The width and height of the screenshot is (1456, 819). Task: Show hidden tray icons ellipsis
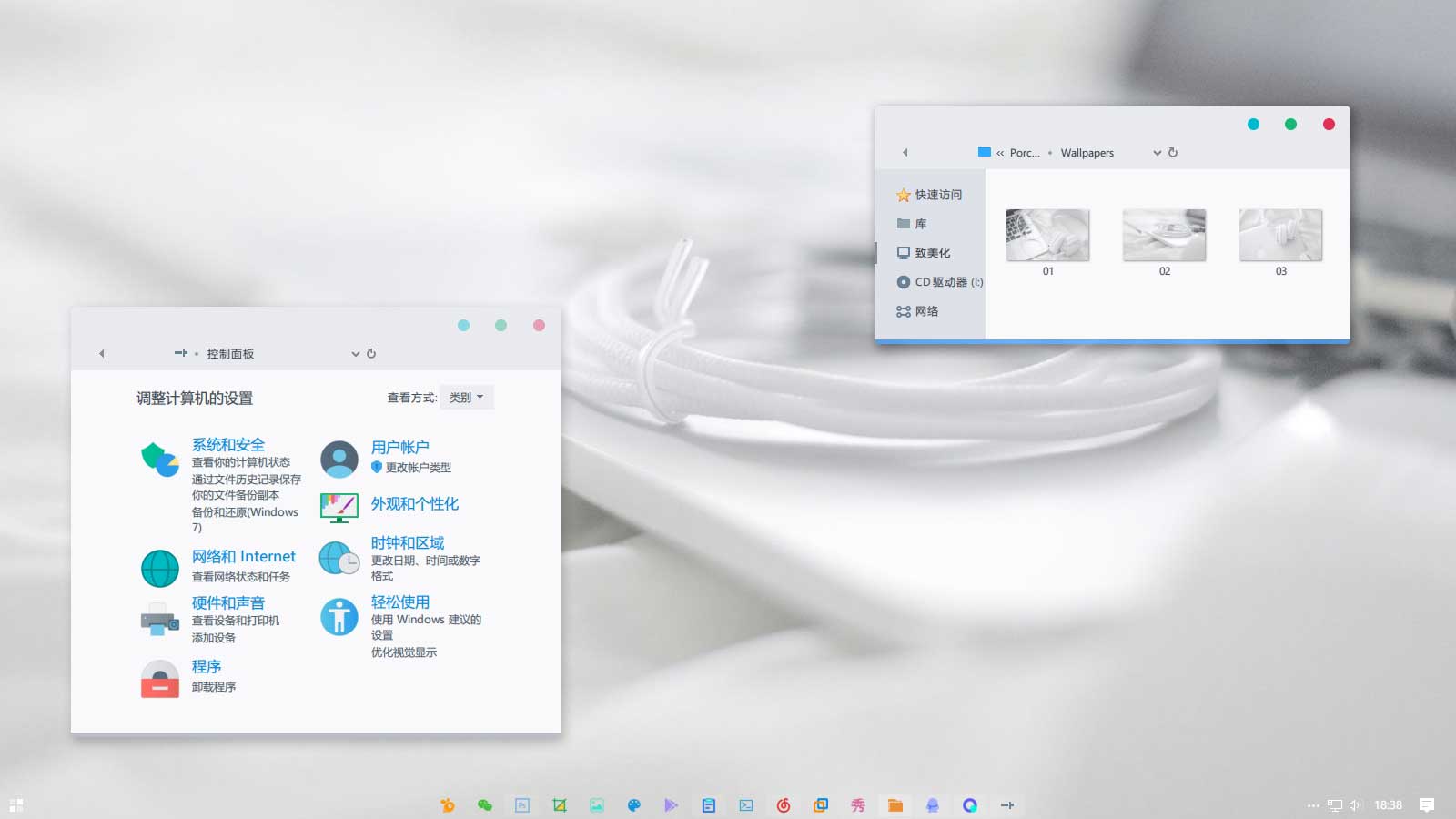point(1313,805)
